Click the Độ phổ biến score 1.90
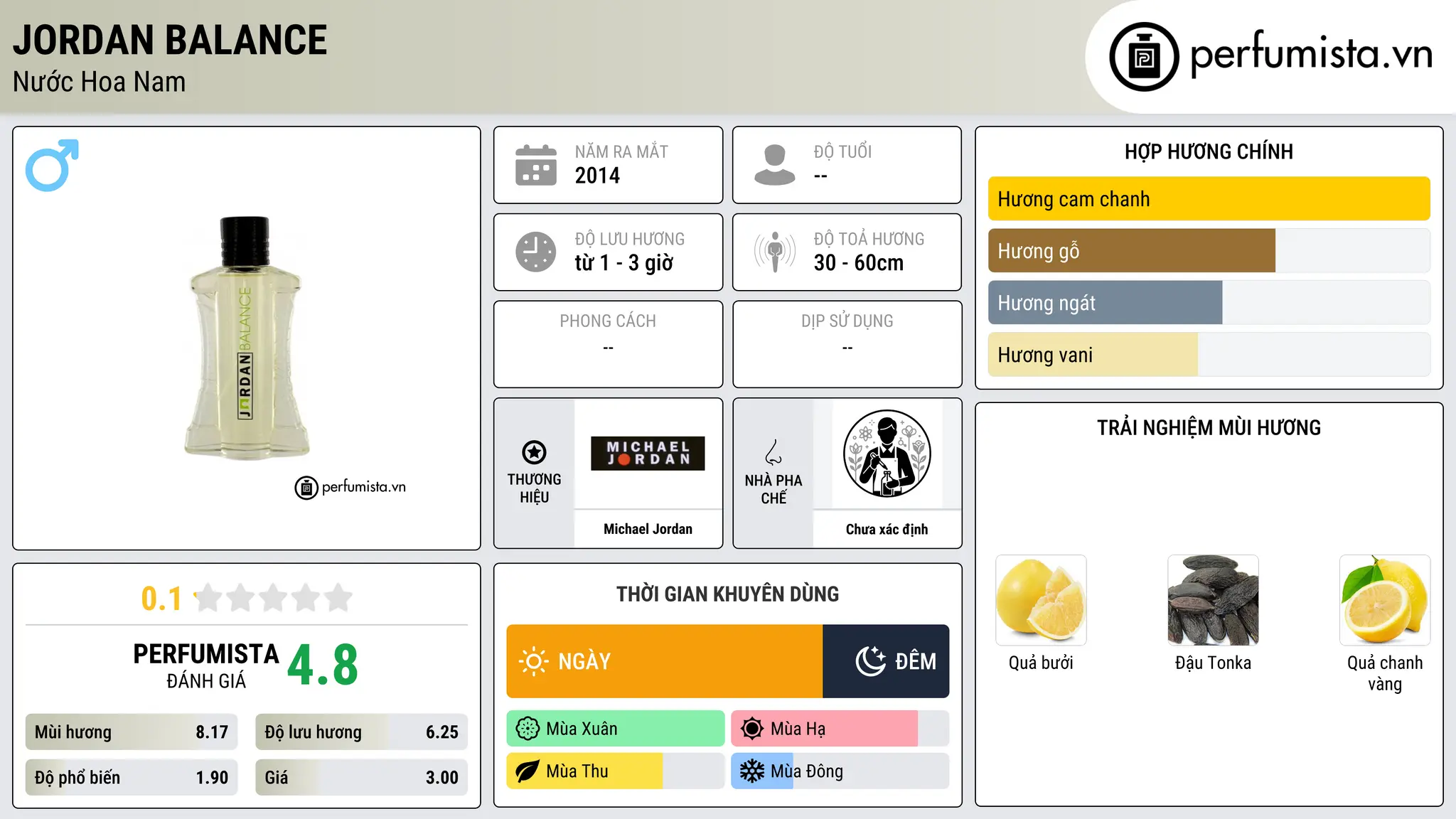Image resolution: width=1456 pixels, height=819 pixels. [212, 778]
